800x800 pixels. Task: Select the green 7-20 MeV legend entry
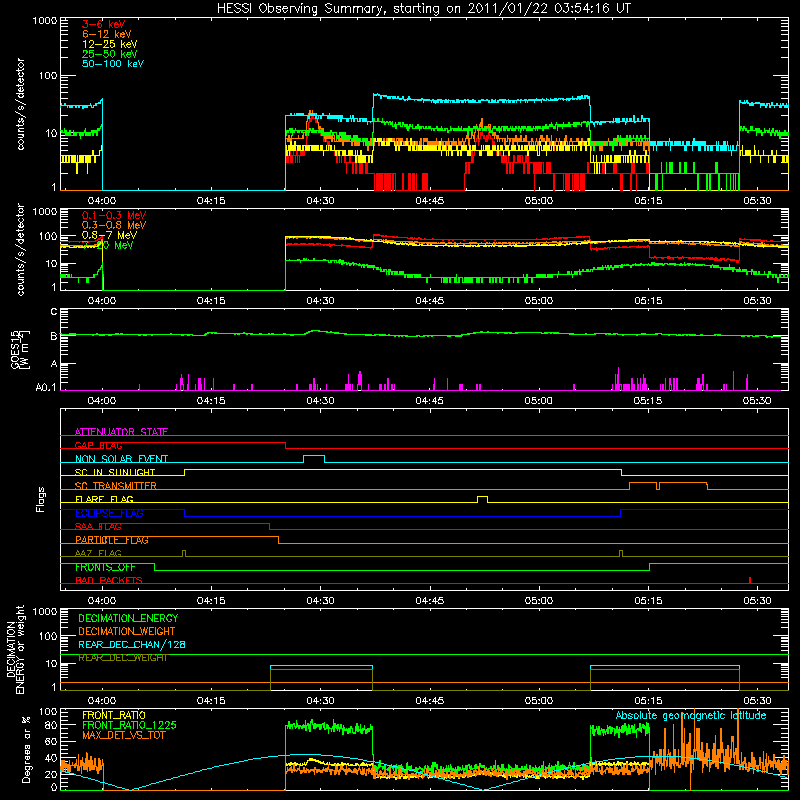[x=108, y=245]
